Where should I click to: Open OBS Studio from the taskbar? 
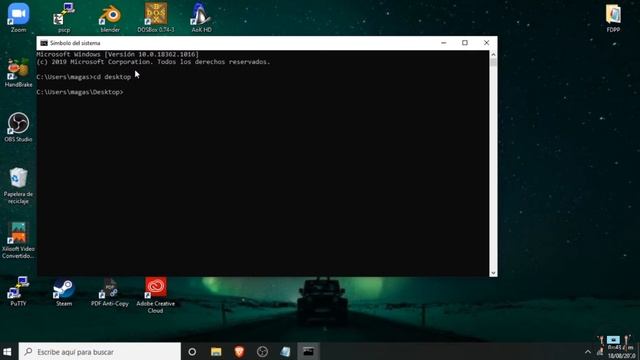[x=262, y=351]
